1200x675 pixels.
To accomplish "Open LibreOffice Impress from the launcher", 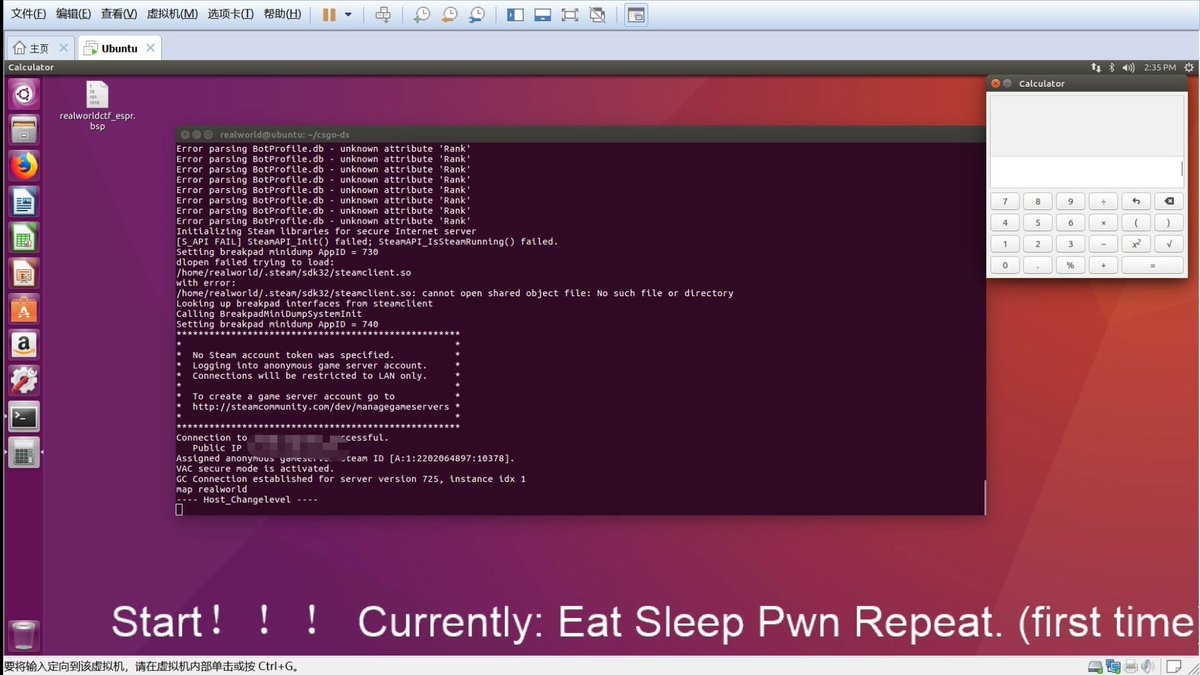I will pyautogui.click(x=24, y=273).
